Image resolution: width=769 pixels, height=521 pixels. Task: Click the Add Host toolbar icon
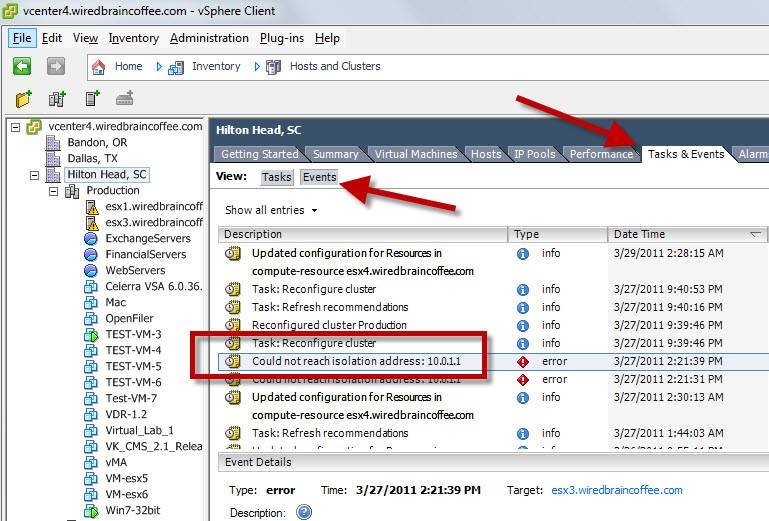(92, 98)
